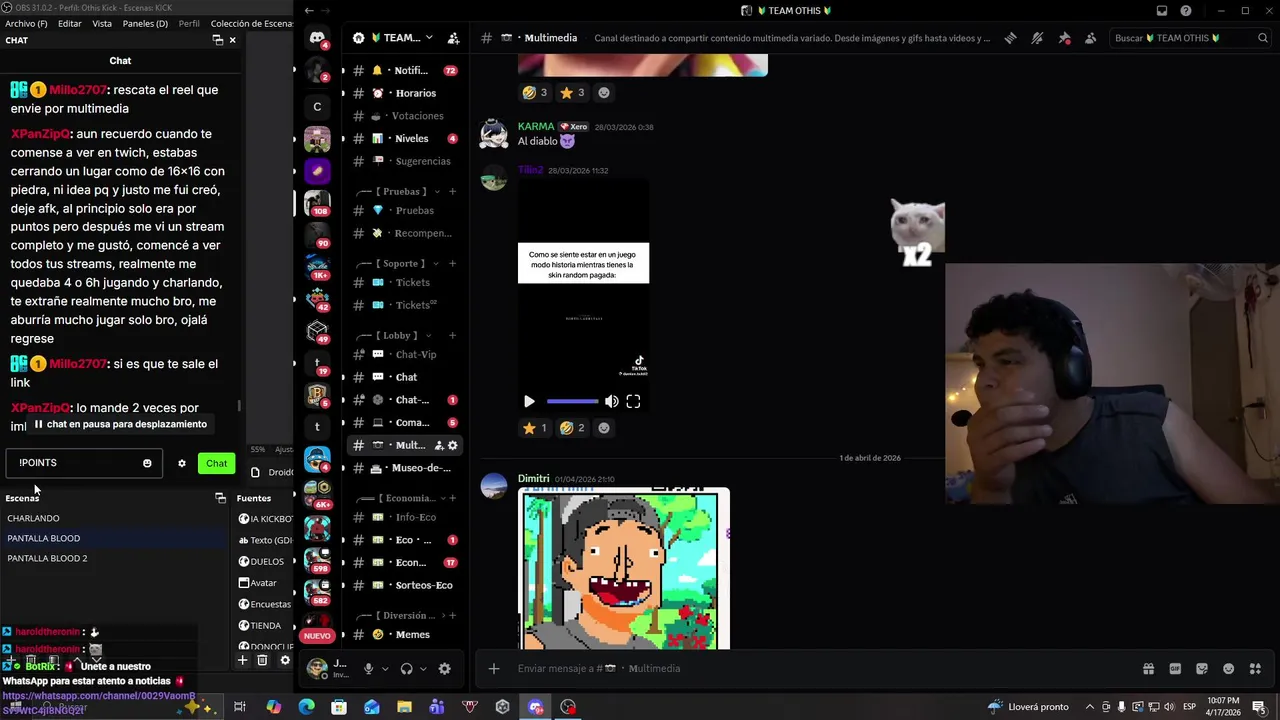Invite people icon next to TEAM server name

[453, 38]
